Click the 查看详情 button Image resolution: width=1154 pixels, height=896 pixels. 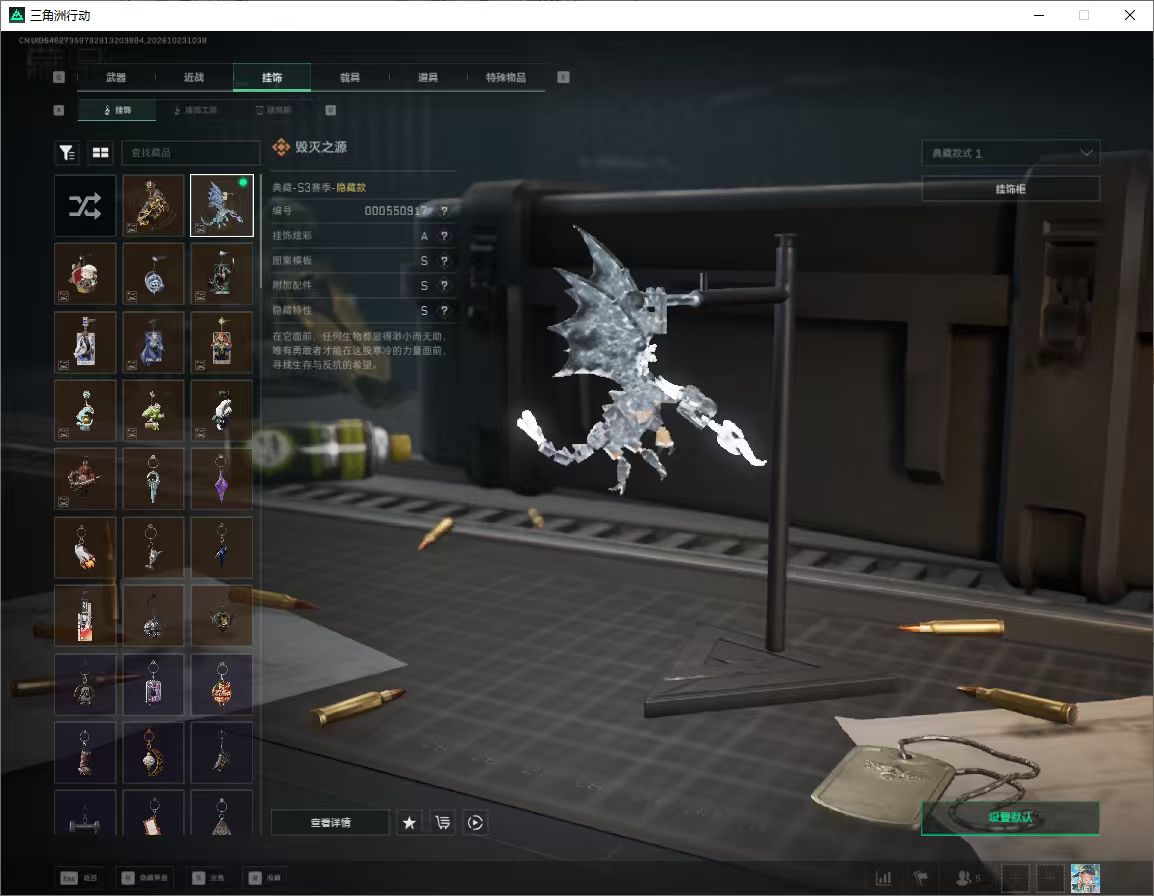(x=330, y=822)
